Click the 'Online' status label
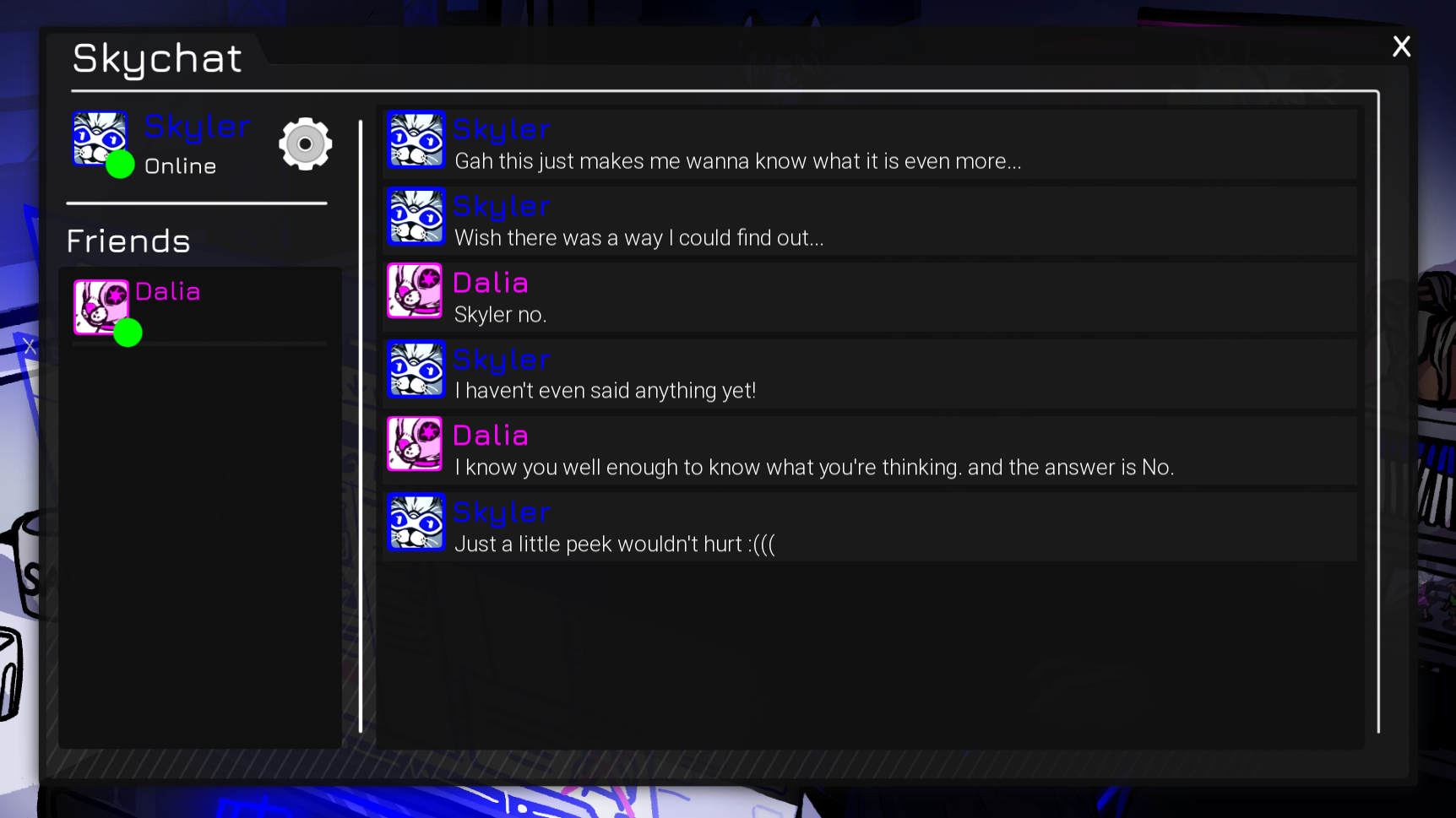This screenshot has width=1456, height=818. [x=181, y=166]
